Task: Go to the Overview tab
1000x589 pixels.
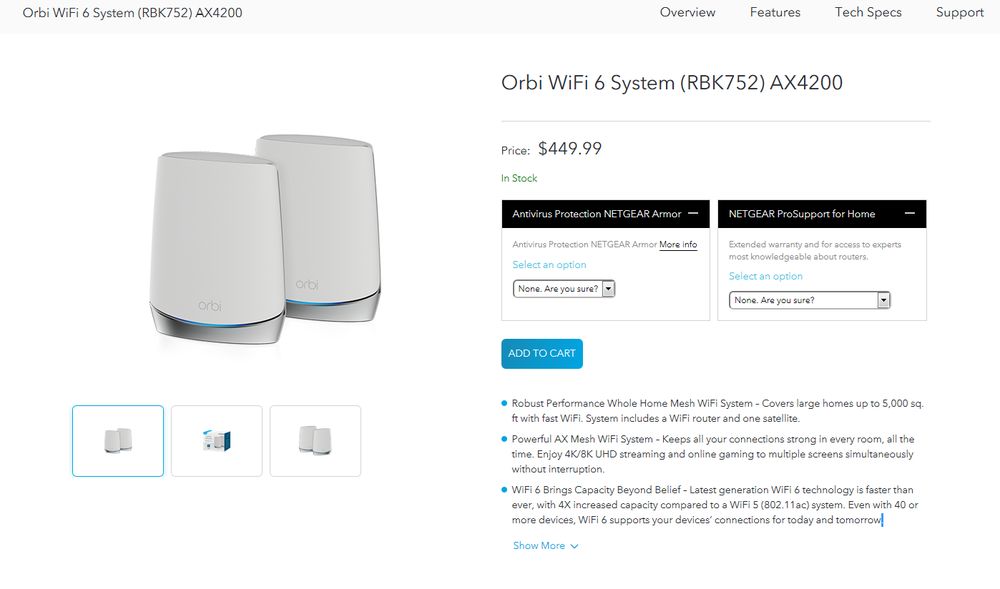Action: (x=687, y=13)
